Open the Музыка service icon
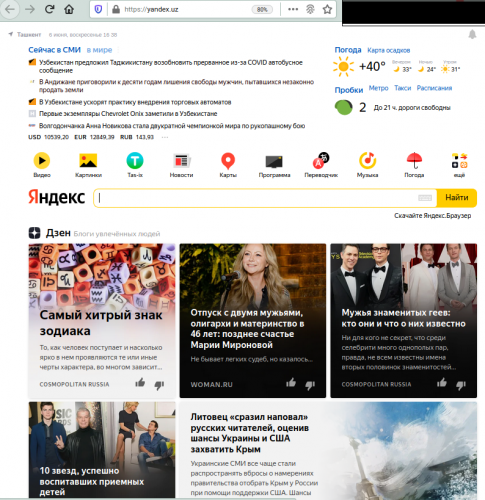Image resolution: width=485 pixels, height=500 pixels. [368, 160]
